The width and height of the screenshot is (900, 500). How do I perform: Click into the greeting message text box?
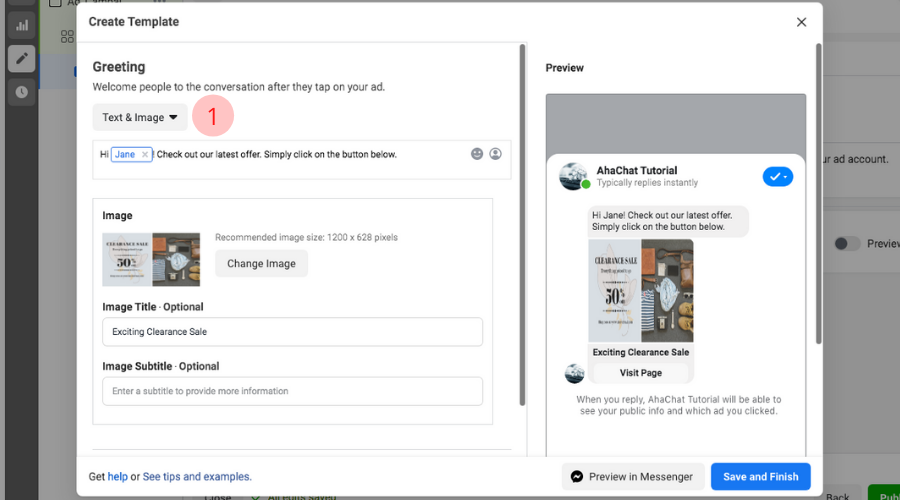[302, 160]
